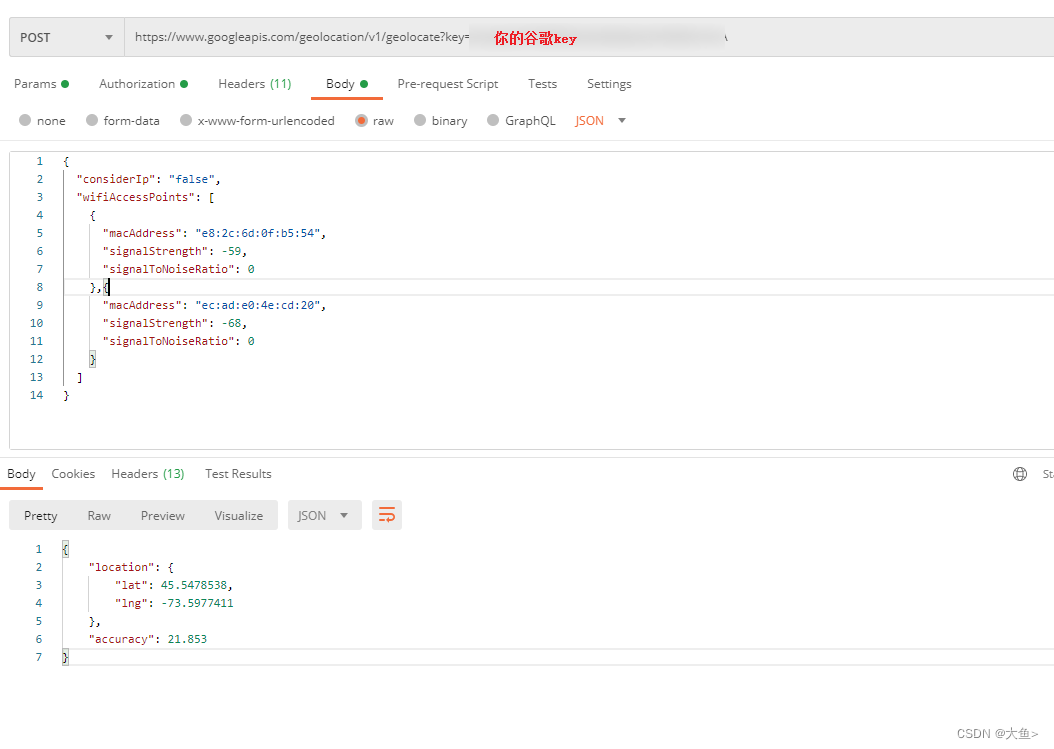Image resolution: width=1054 pixels, height=749 pixels.
Task: Open the response language dropdown next to Pretty tabs
Action: [x=322, y=515]
